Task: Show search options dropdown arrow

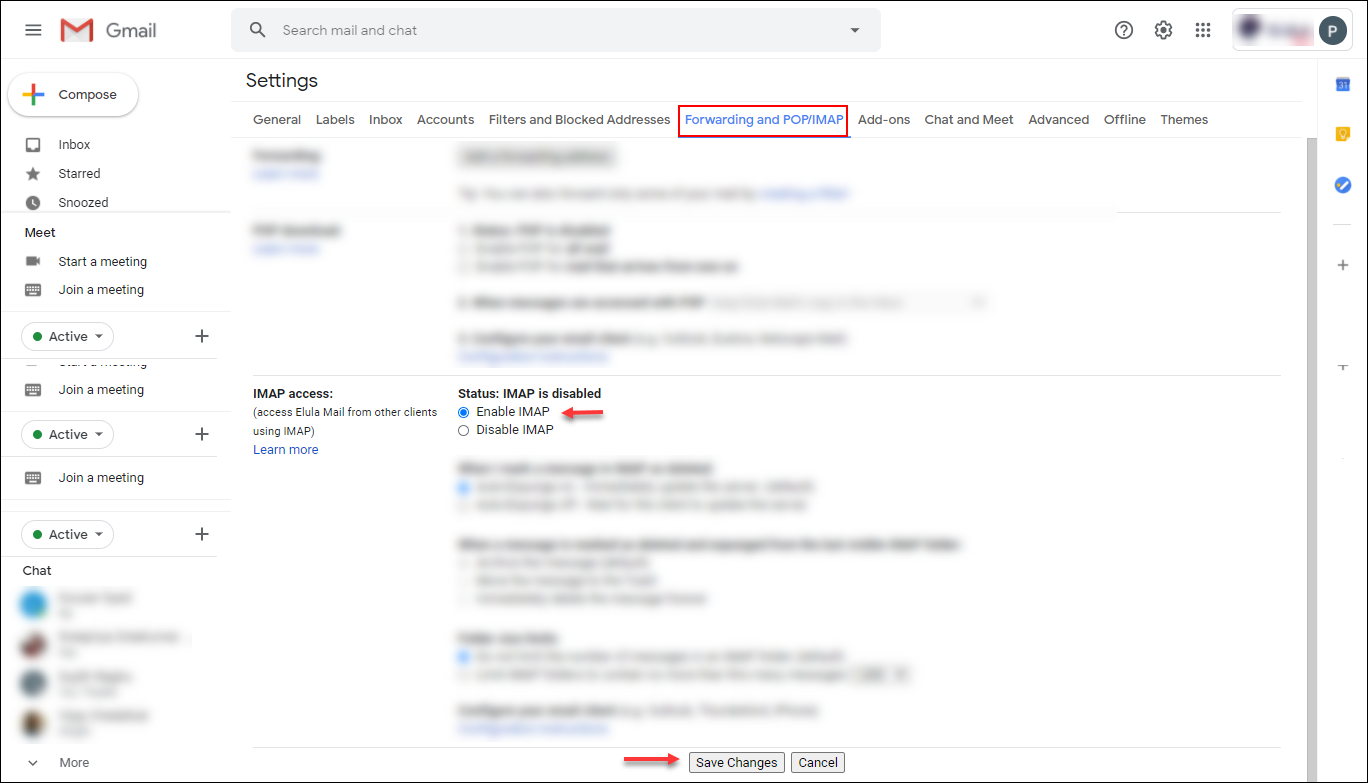Action: 855,30
